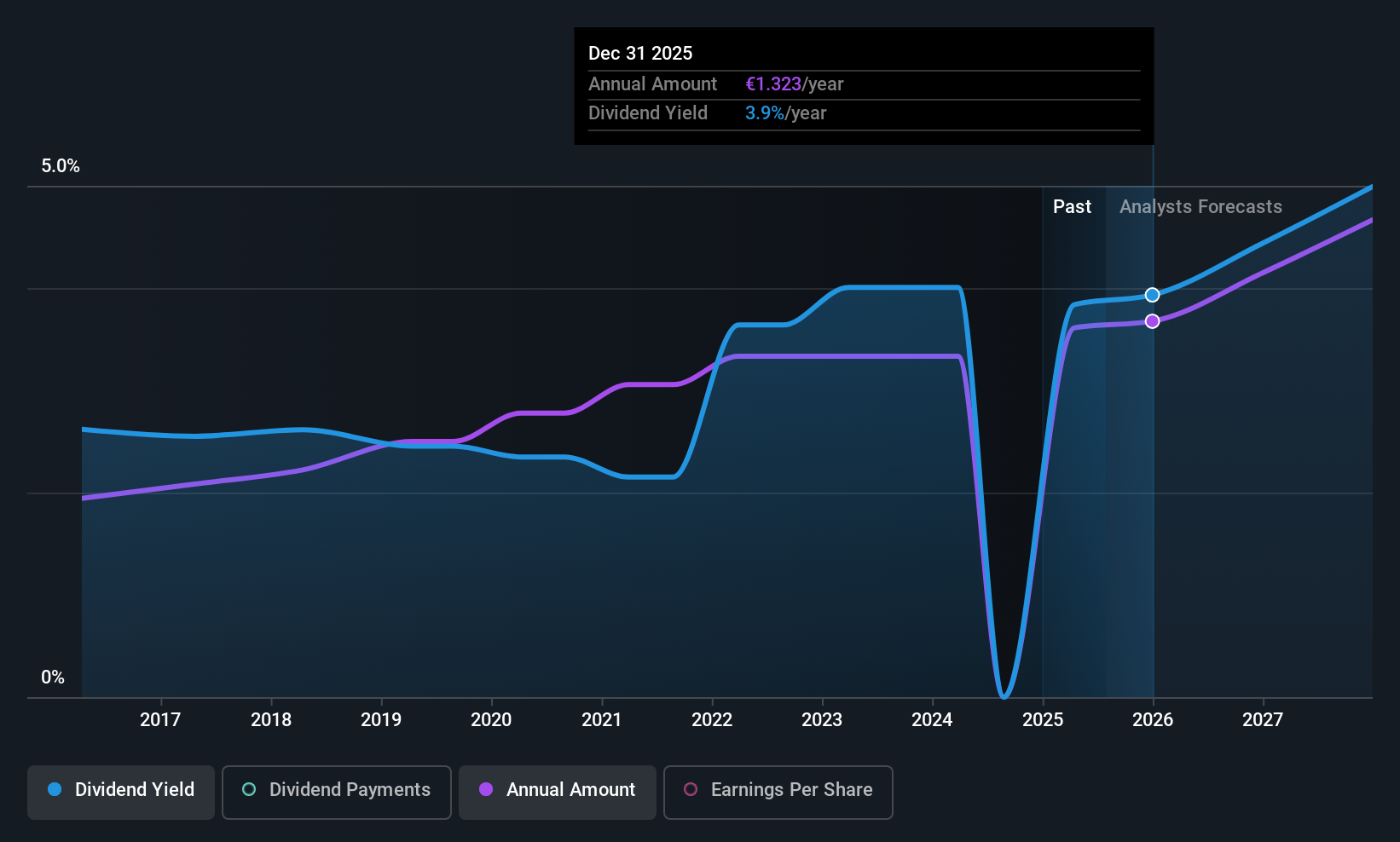Enable the Earnings Per Share series
Viewport: 1400px width, 842px height.
pyautogui.click(x=778, y=792)
